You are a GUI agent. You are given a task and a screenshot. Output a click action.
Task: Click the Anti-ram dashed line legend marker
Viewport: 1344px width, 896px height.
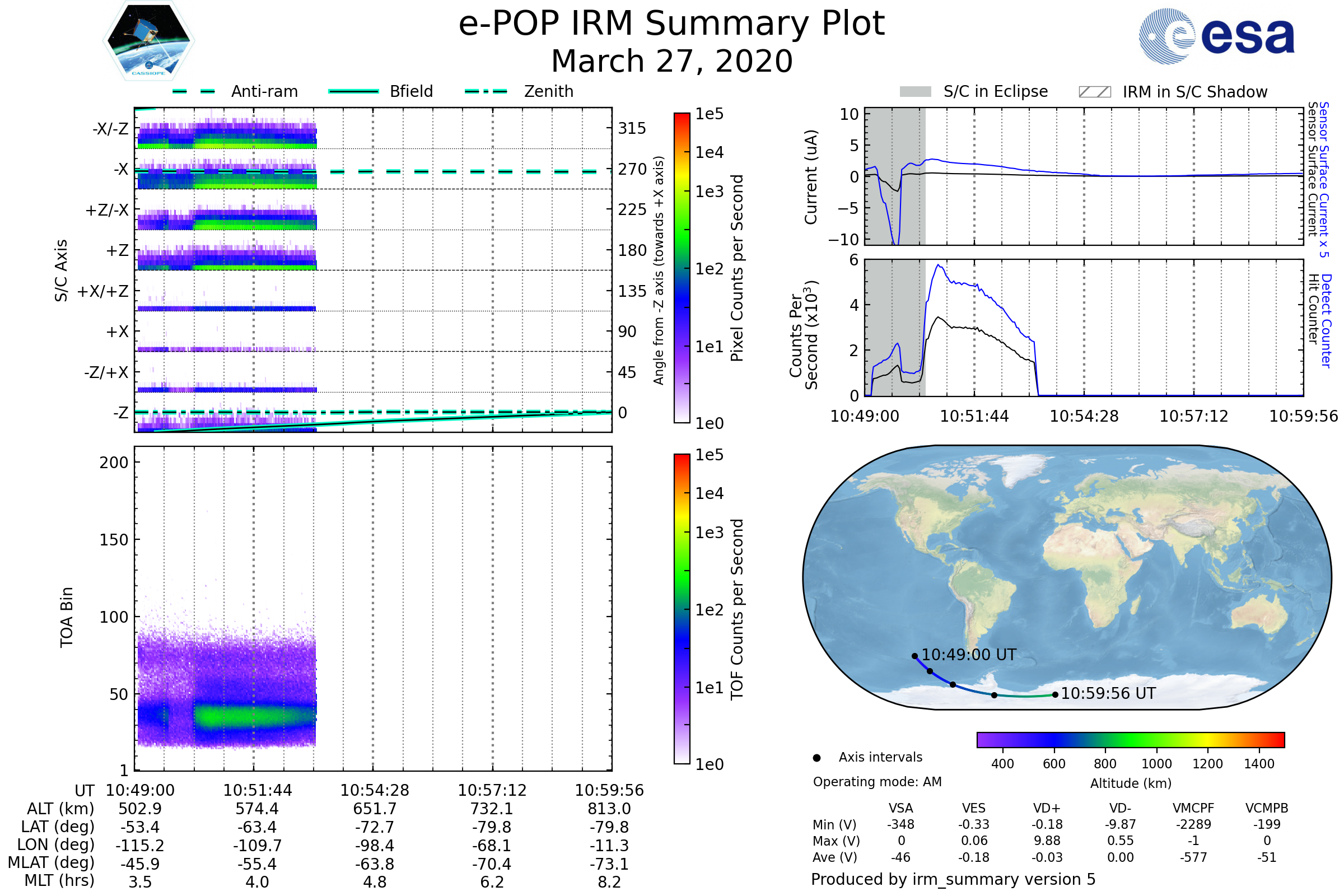click(194, 91)
